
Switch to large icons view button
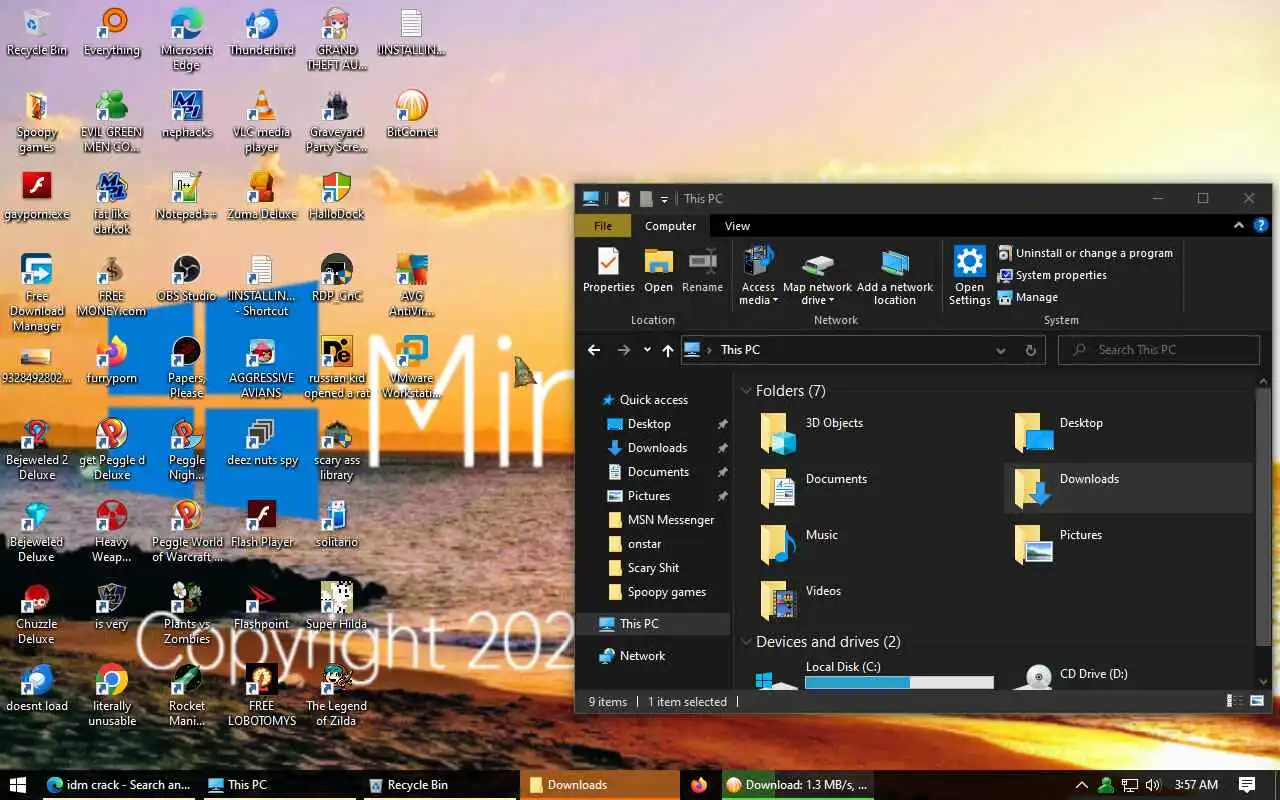click(1257, 701)
